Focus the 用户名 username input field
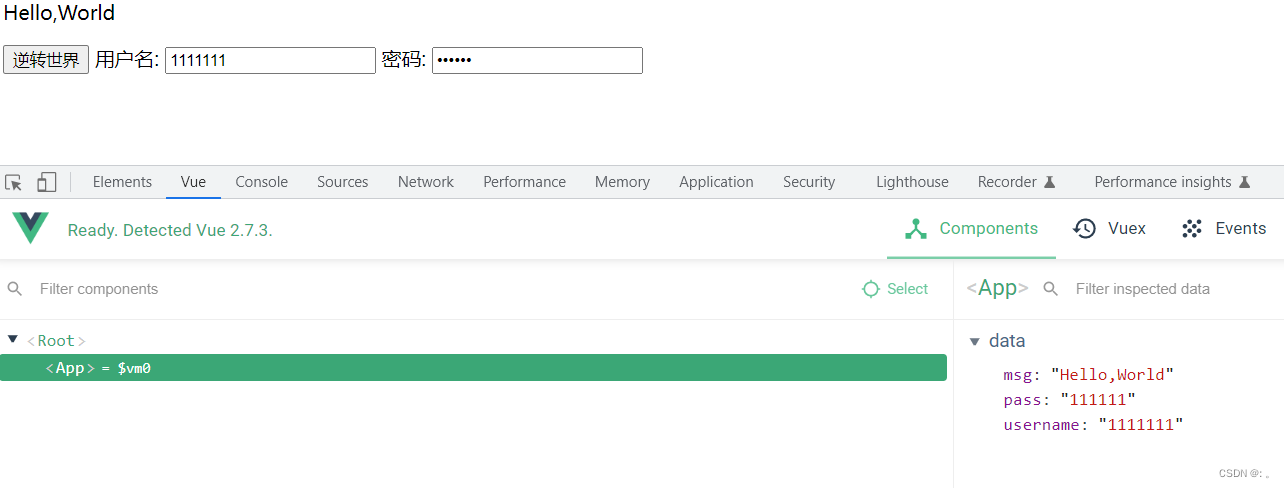 point(270,60)
